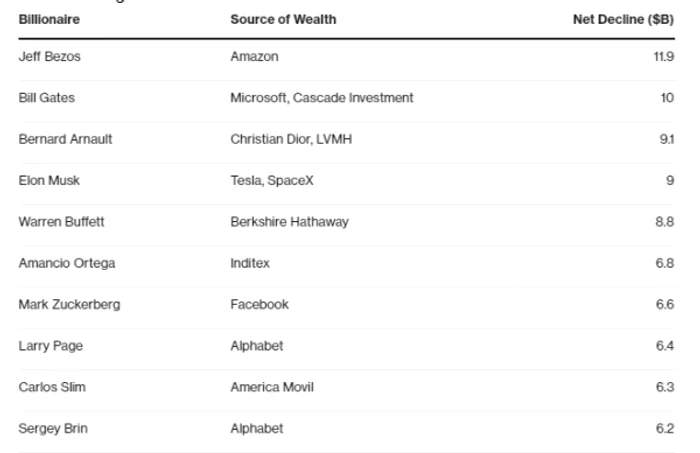
Task: Click Sergey Brin in the table
Action: point(53,428)
